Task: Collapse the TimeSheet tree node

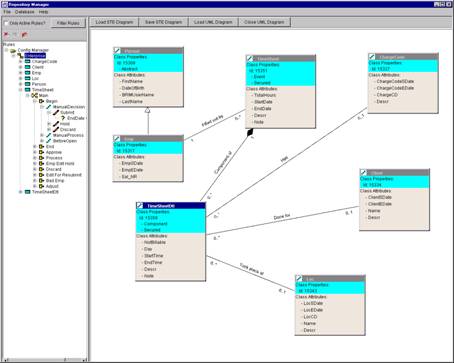Action: pos(21,90)
